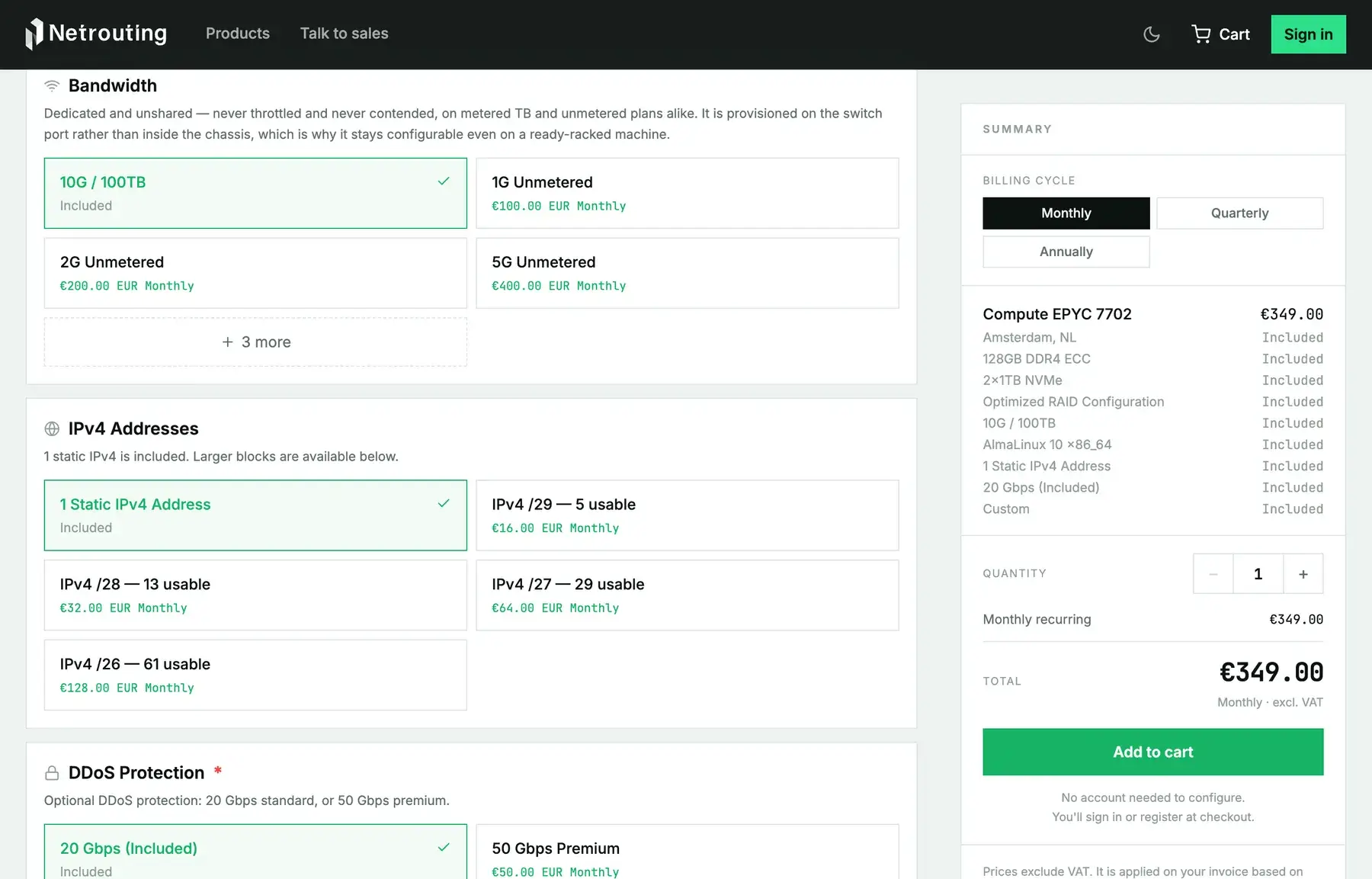
Task: Switch billing cycle to Monthly
Action: [x=1066, y=213]
